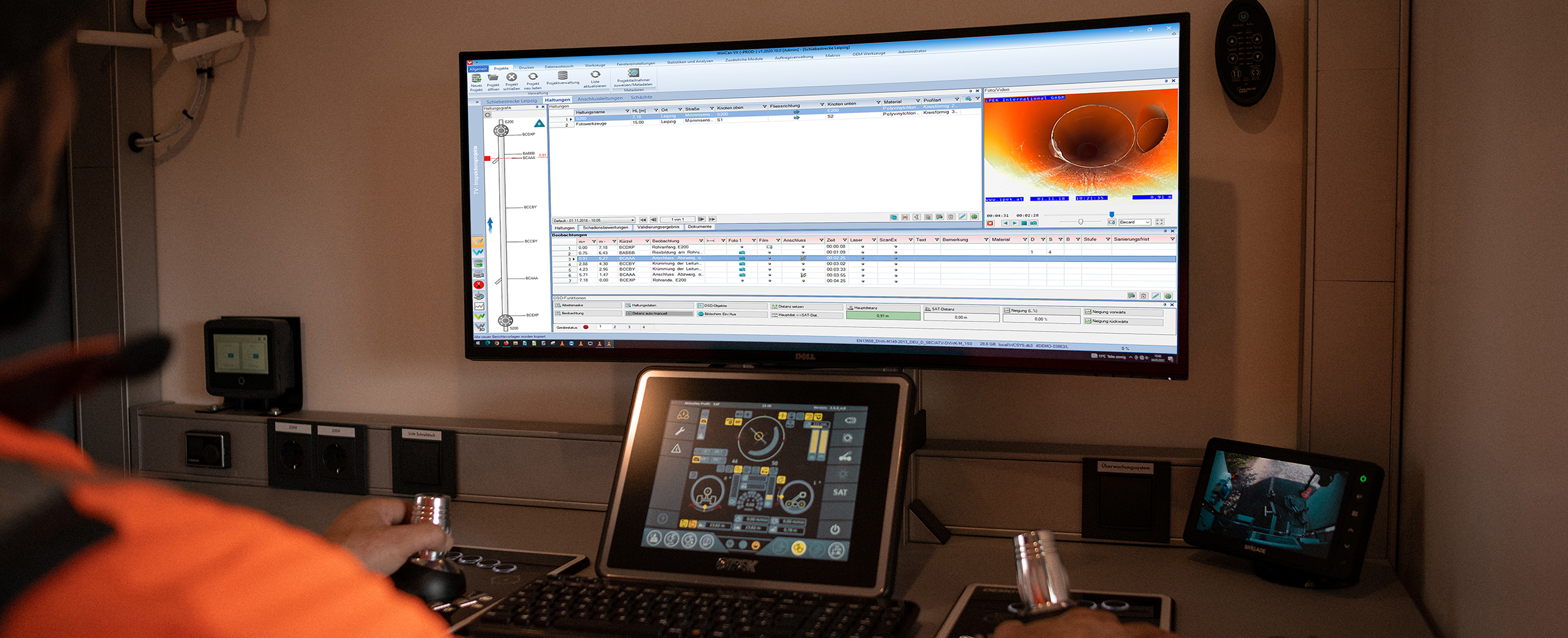Screen dimensions: 1568x638
Task: Click the teal triangle marker in Haltungsgrafik
Action: pos(539,123)
